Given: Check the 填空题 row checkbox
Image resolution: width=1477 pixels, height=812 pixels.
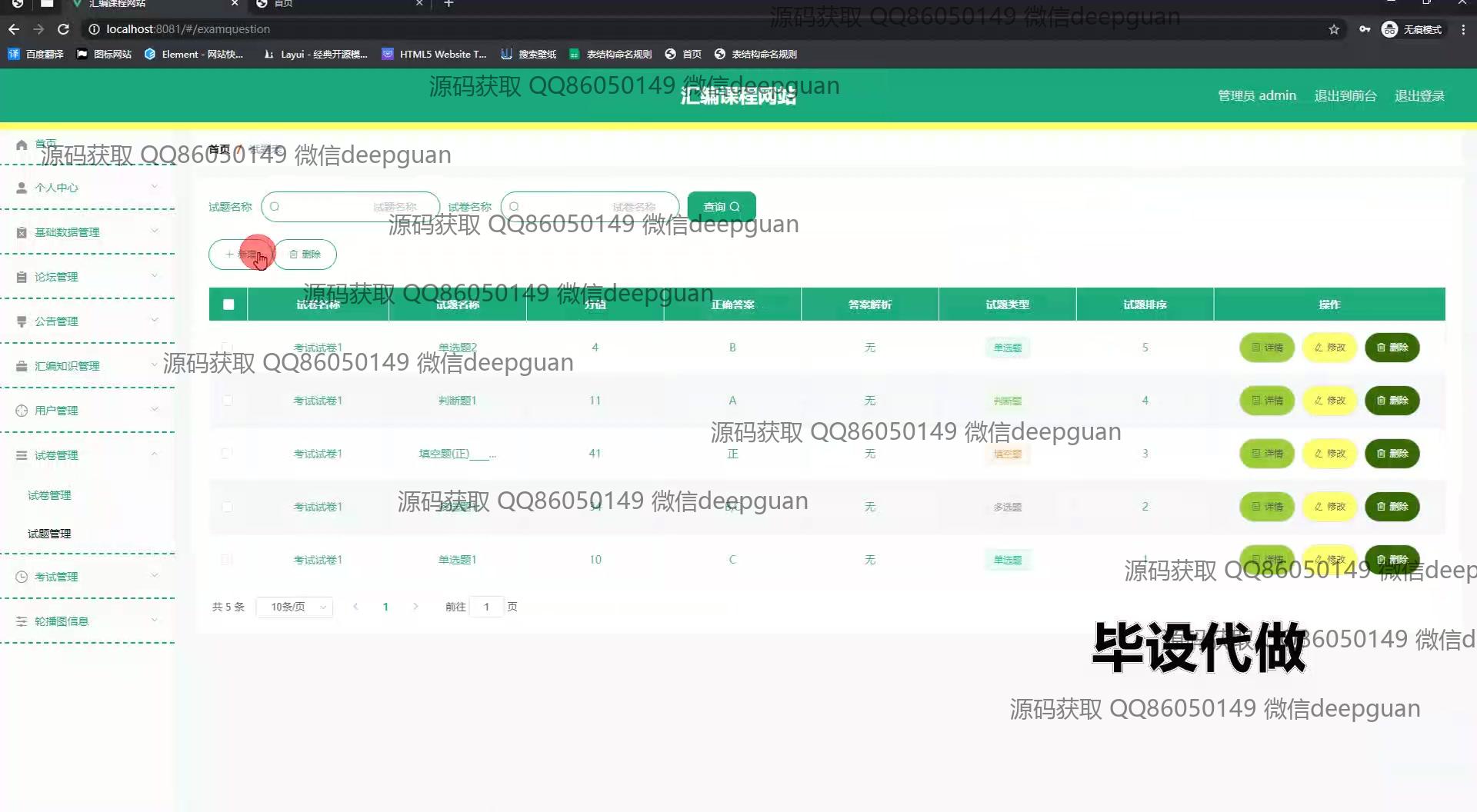Looking at the screenshot, I should (227, 454).
